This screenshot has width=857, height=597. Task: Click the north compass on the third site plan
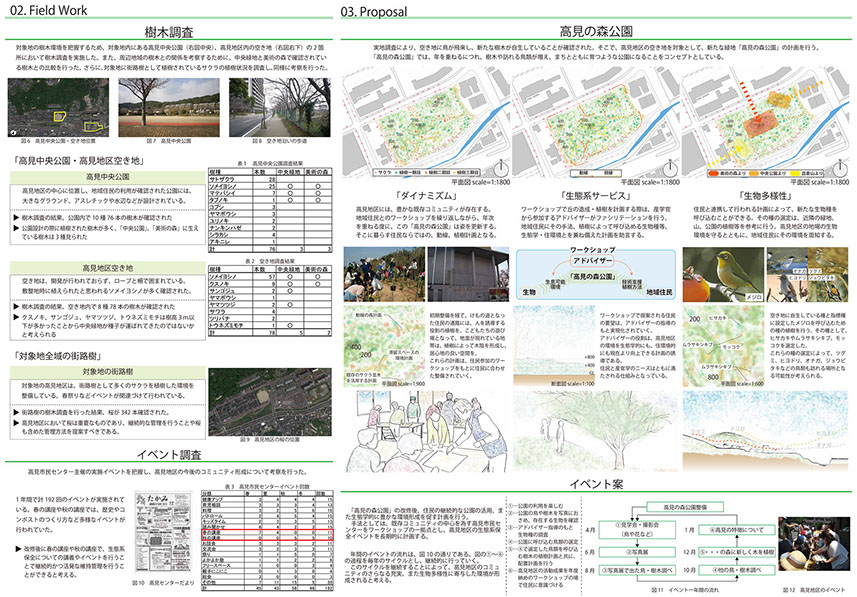pos(840,168)
